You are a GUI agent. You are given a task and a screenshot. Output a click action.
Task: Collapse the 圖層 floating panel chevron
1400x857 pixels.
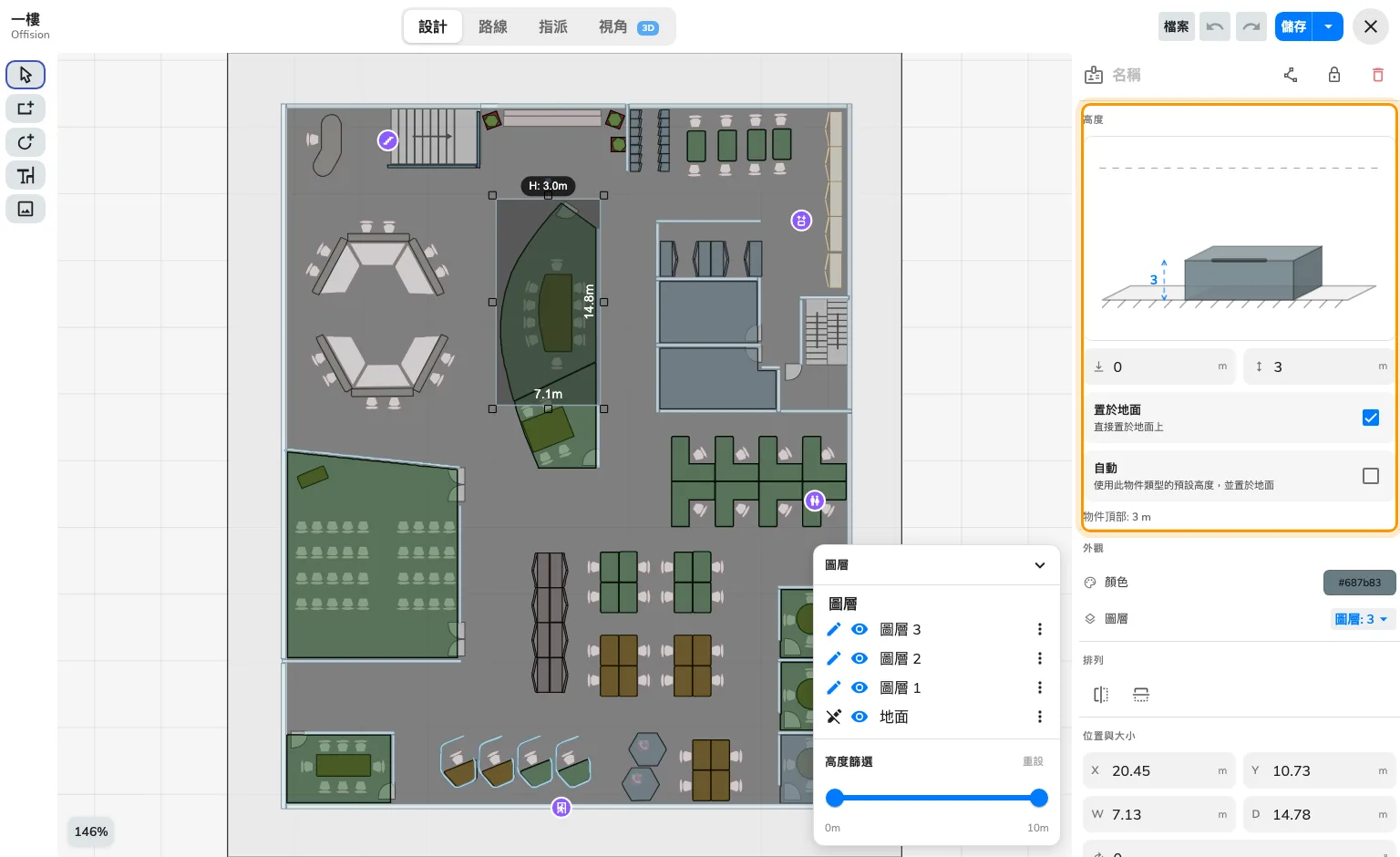pos(1040,565)
